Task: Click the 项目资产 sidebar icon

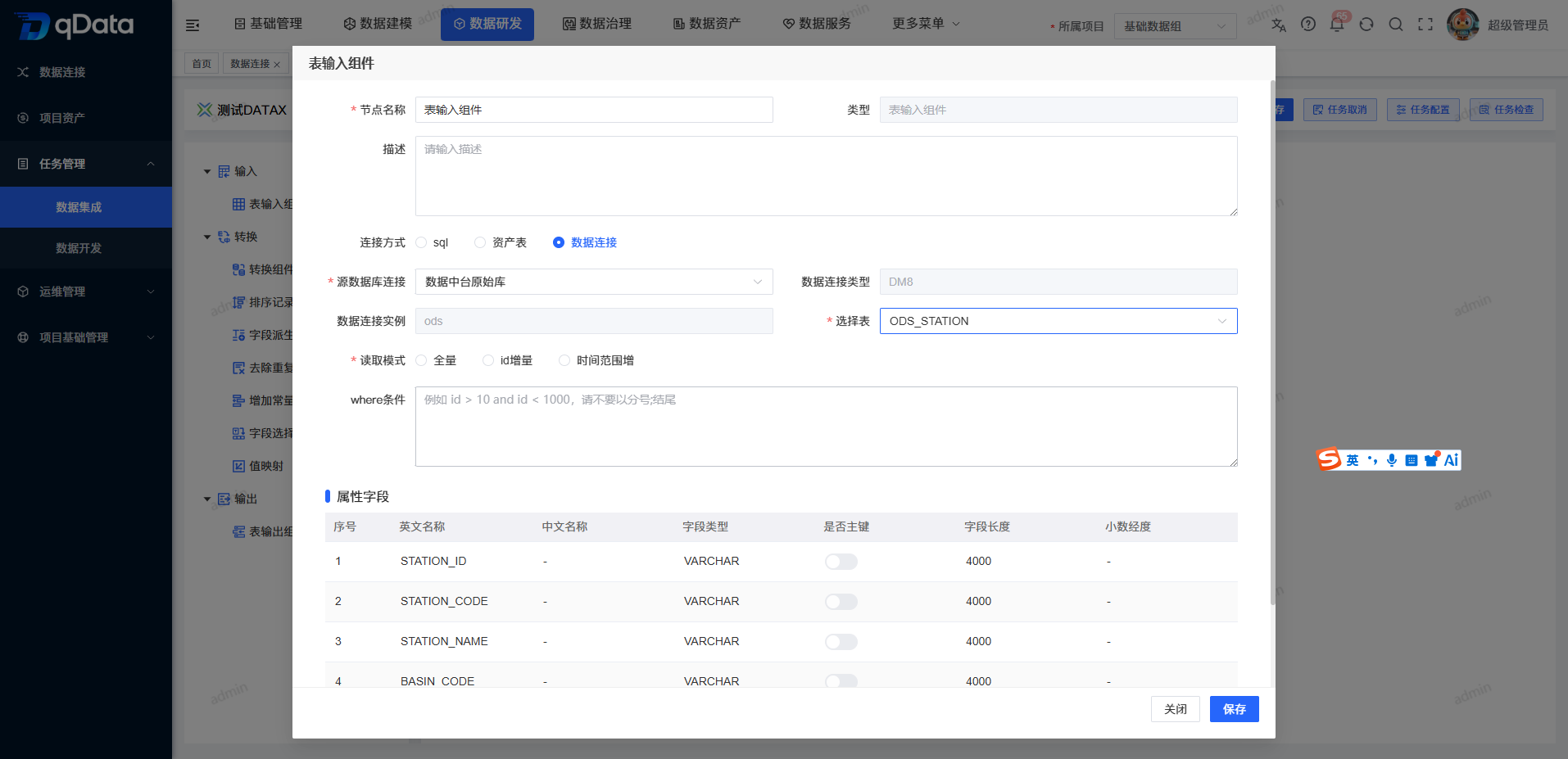Action: coord(23,118)
